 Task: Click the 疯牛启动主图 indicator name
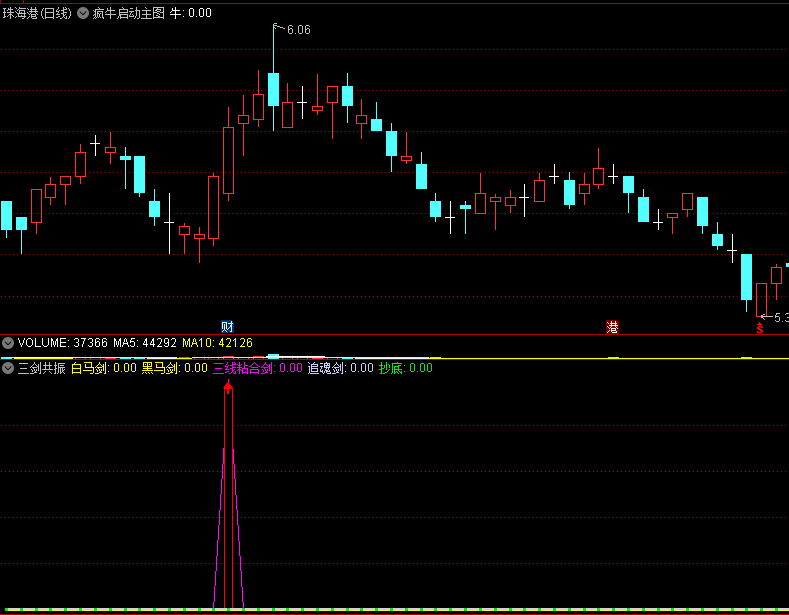tap(129, 14)
